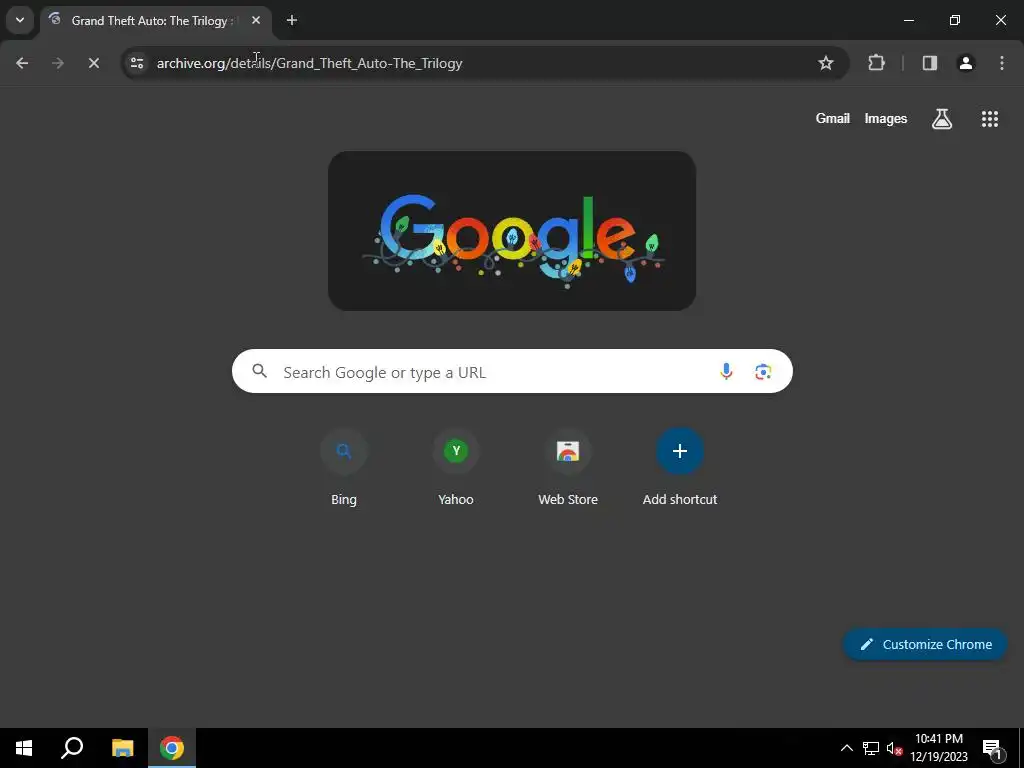Viewport: 1024px width, 768px height.
Task: Bookmark this page with the star
Action: click(x=825, y=63)
